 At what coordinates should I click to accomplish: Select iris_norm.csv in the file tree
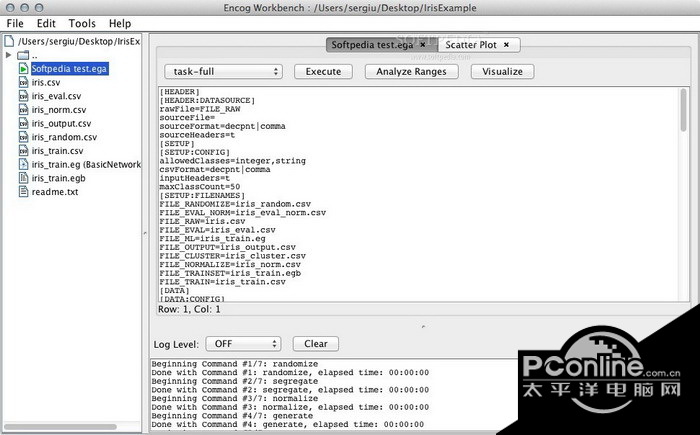point(58,110)
